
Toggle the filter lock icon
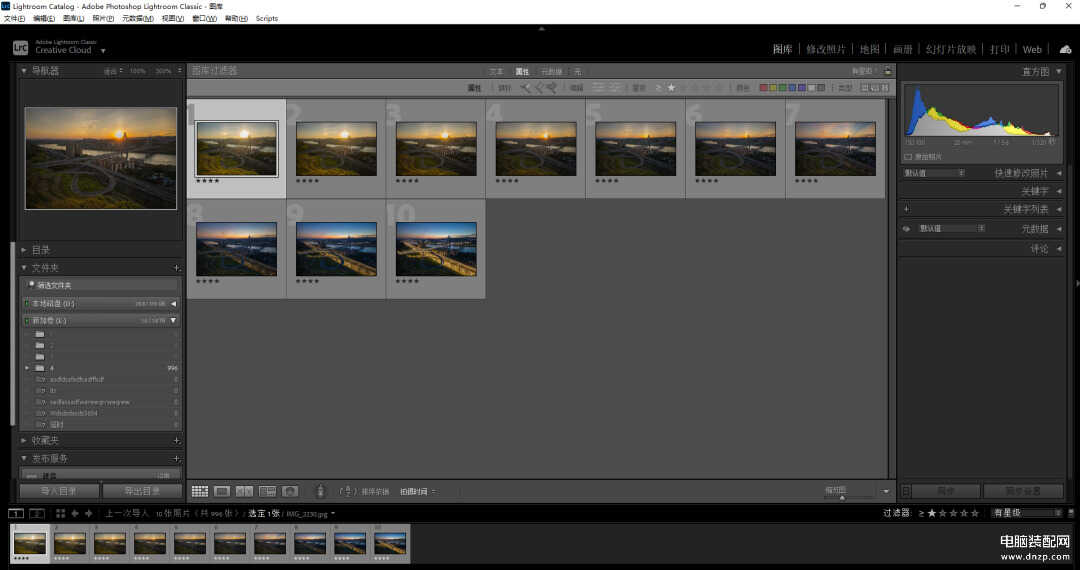[x=885, y=71]
